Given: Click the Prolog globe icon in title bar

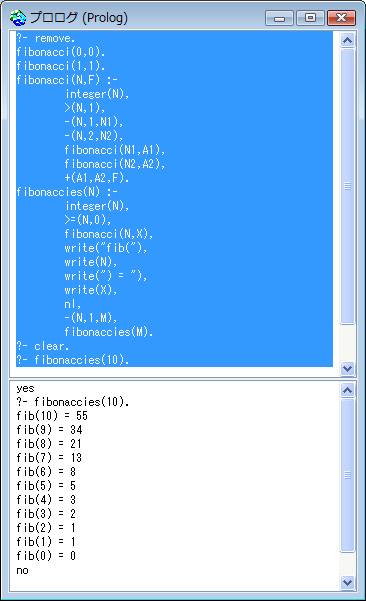Looking at the screenshot, I should pyautogui.click(x=18, y=18).
